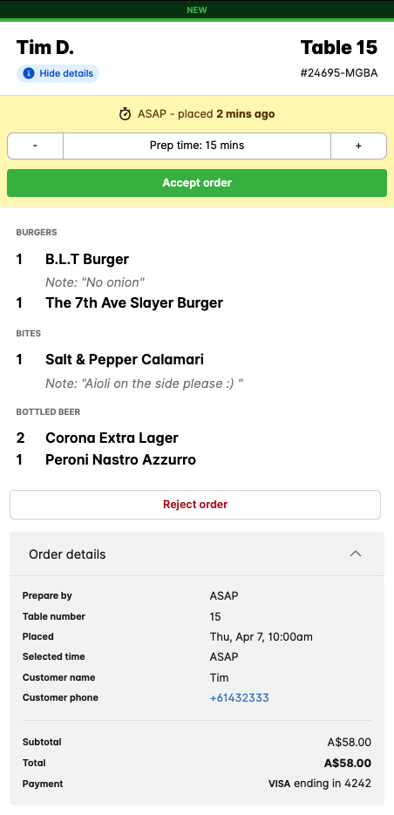
Task: Increase prep time with plus button
Action: [359, 146]
